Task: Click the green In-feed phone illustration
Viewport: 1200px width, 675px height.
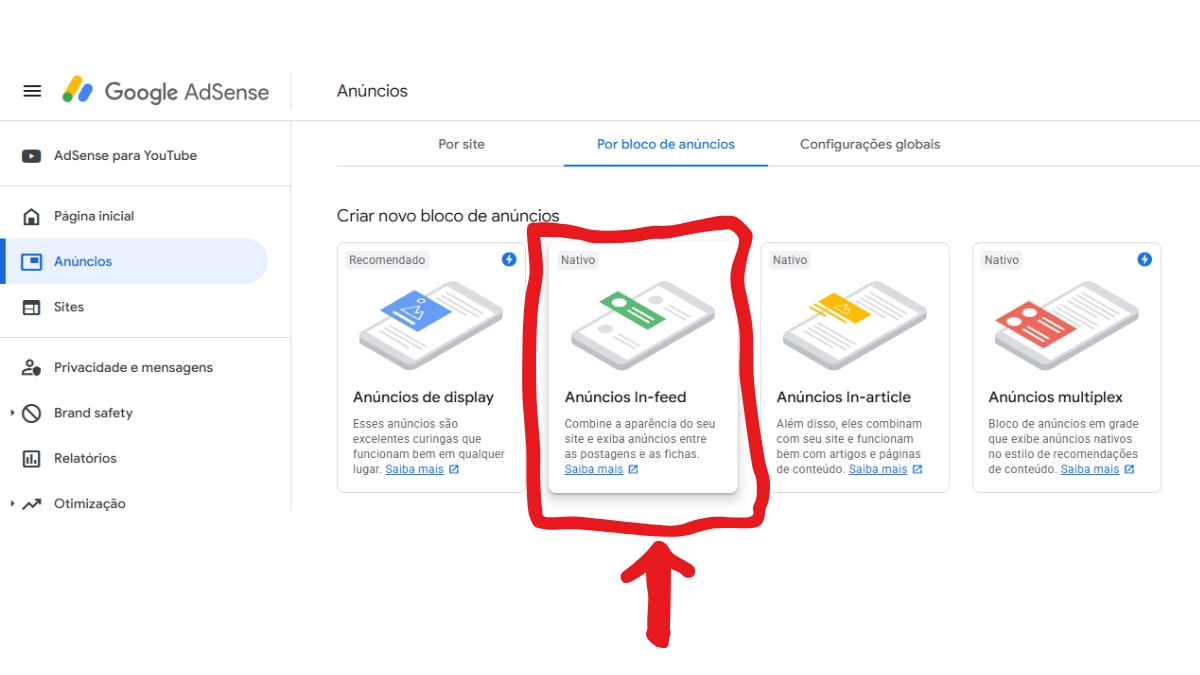Action: pyautogui.click(x=643, y=325)
